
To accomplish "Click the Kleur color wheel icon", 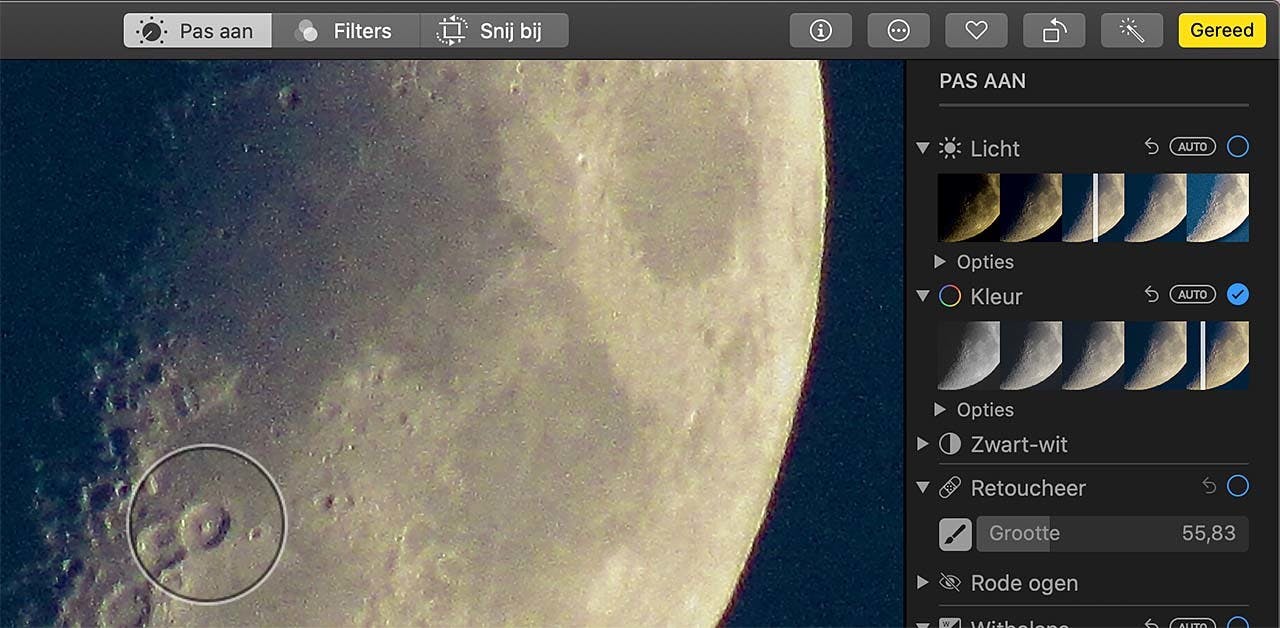I will 950,296.
